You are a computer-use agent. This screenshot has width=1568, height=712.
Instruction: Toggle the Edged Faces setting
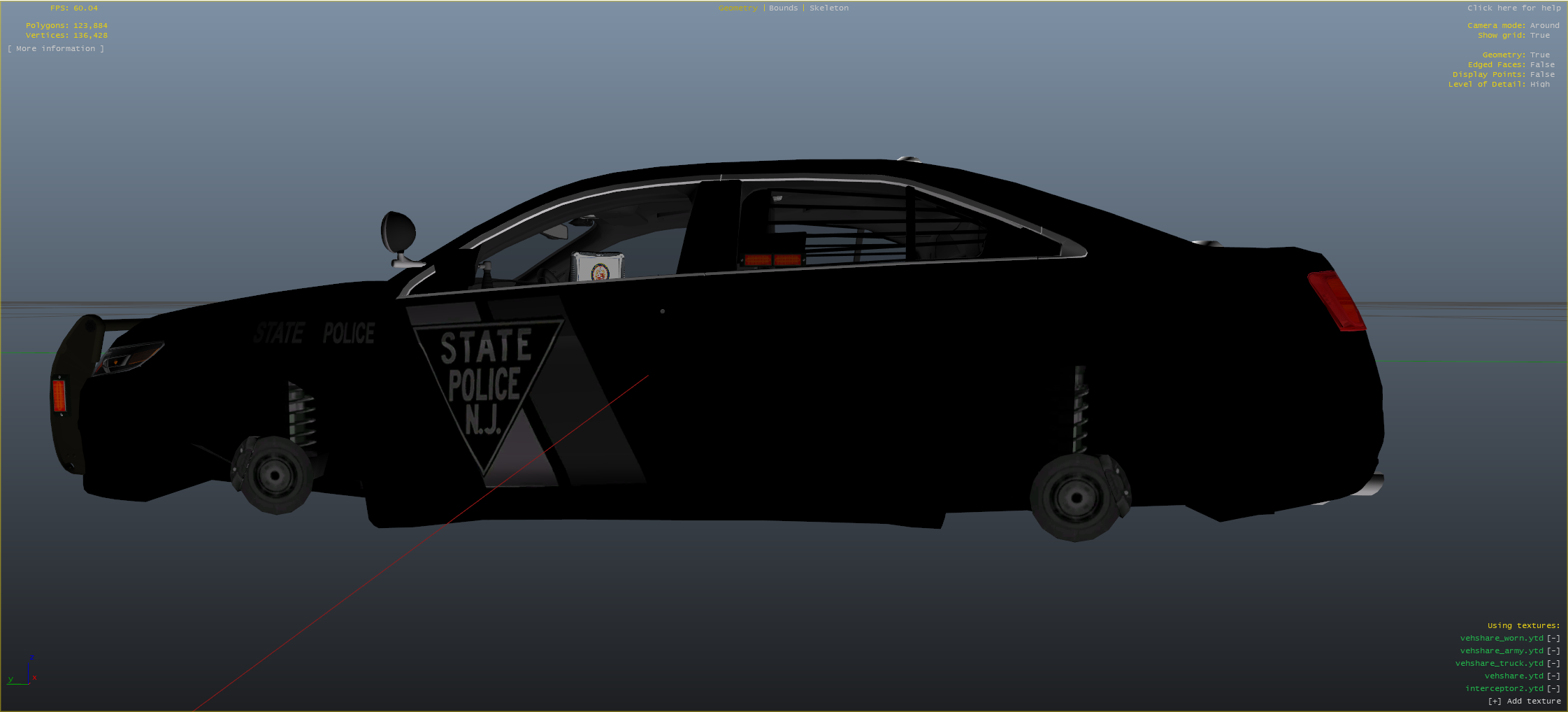pos(1542,65)
